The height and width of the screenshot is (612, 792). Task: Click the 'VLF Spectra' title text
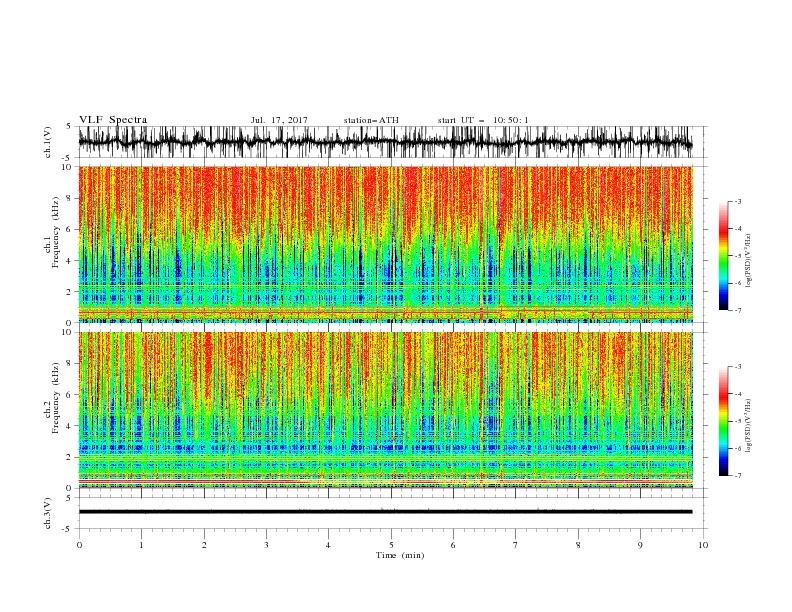(113, 120)
